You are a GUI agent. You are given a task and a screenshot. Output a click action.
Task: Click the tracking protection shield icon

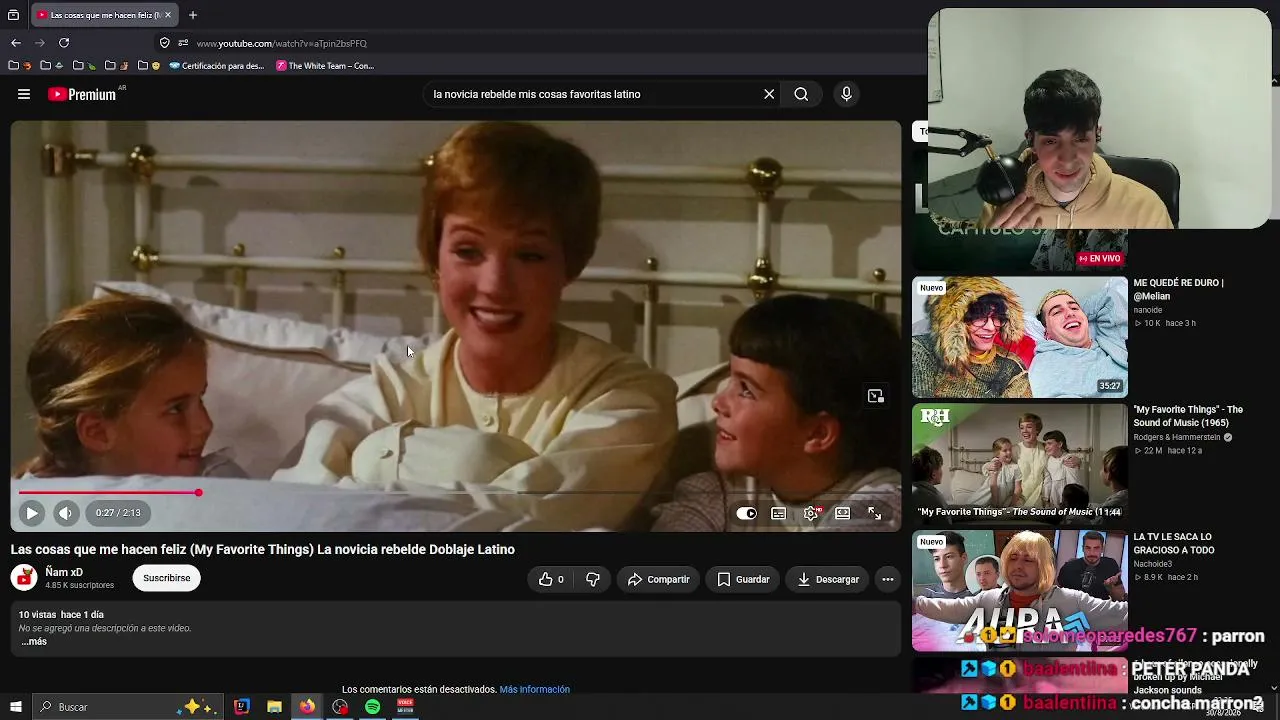pyautogui.click(x=165, y=43)
